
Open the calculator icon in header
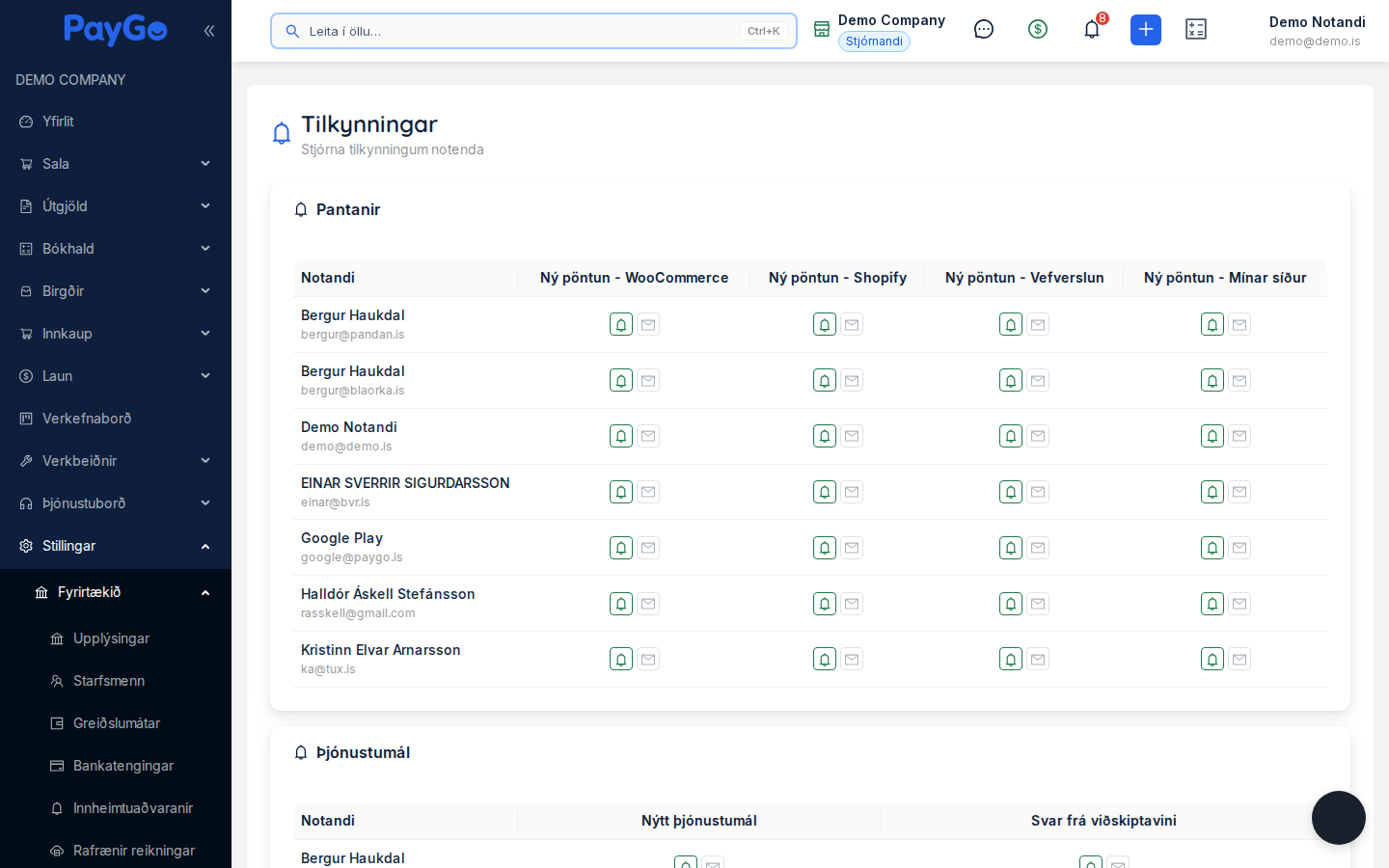[x=1196, y=29]
